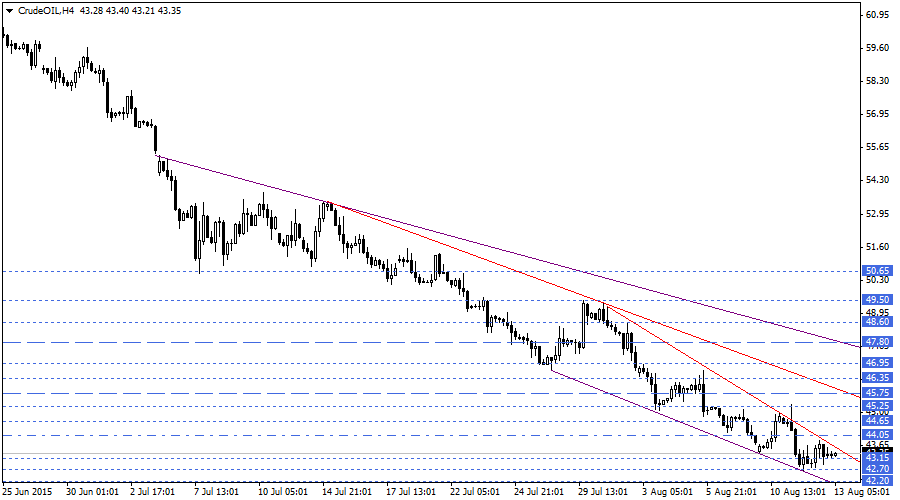The width and height of the screenshot is (900, 500).
Task: Click the 25 Jun 2015 date label
Action: click(x=28, y=491)
